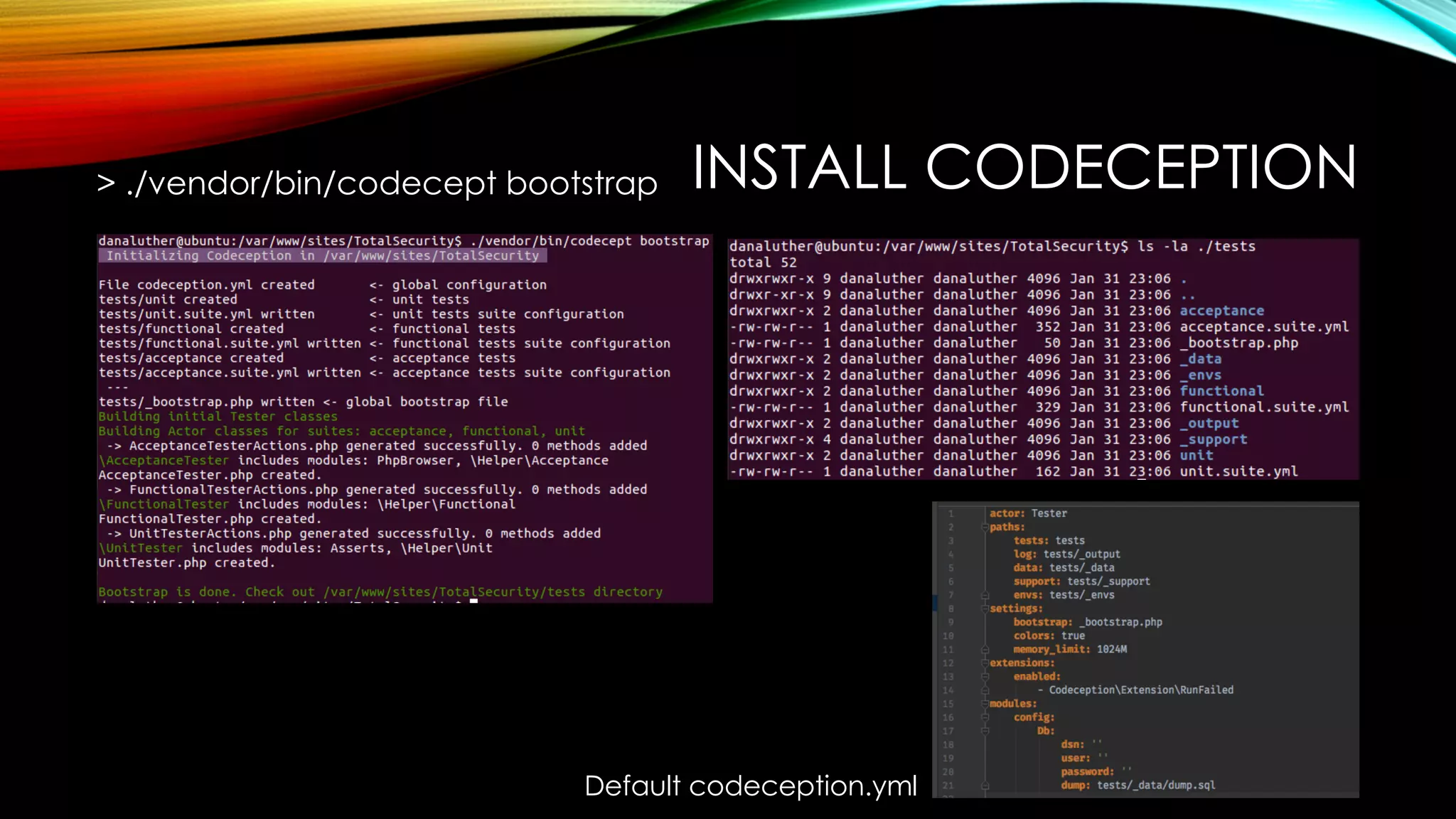Click 'support: tests/_support' line in YAML editor

coord(1081,582)
